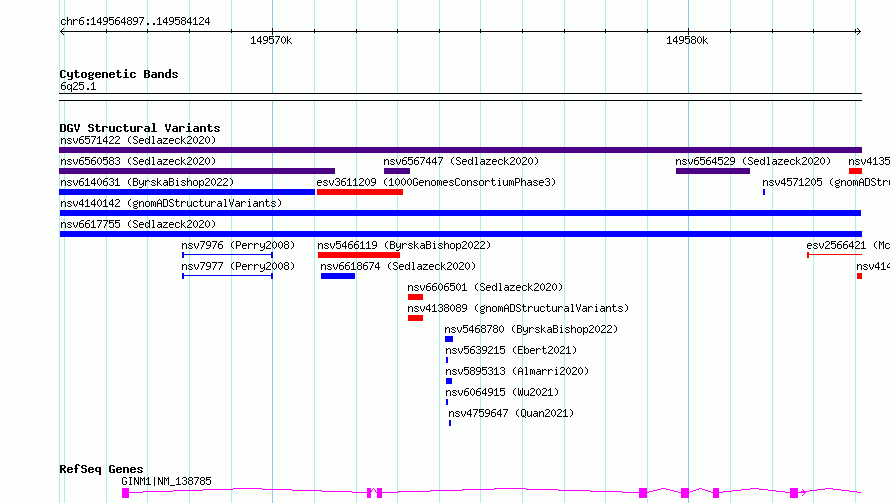Click the thin red line under esv2566421

pyautogui.click(x=834, y=255)
